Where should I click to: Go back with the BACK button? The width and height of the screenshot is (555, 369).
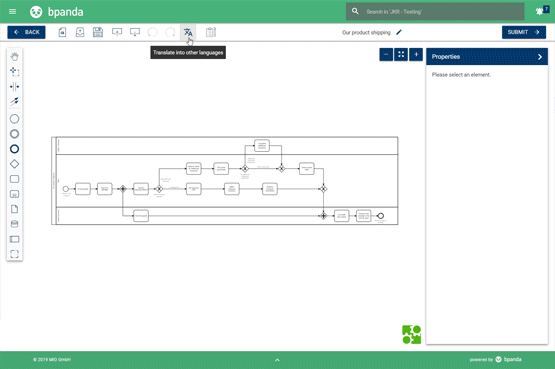[x=27, y=32]
